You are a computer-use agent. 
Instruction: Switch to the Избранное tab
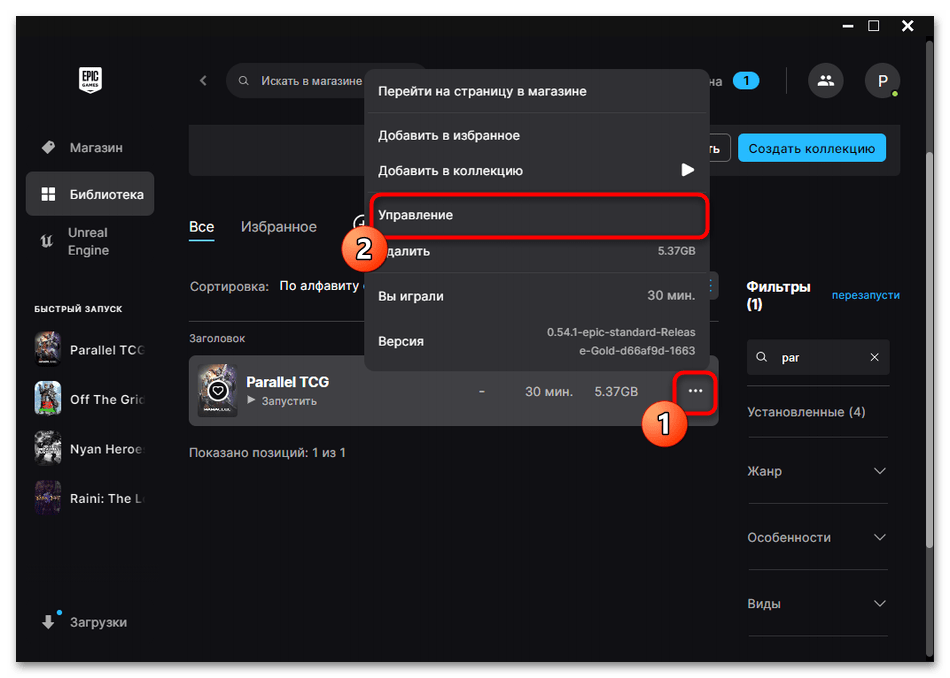tap(279, 227)
